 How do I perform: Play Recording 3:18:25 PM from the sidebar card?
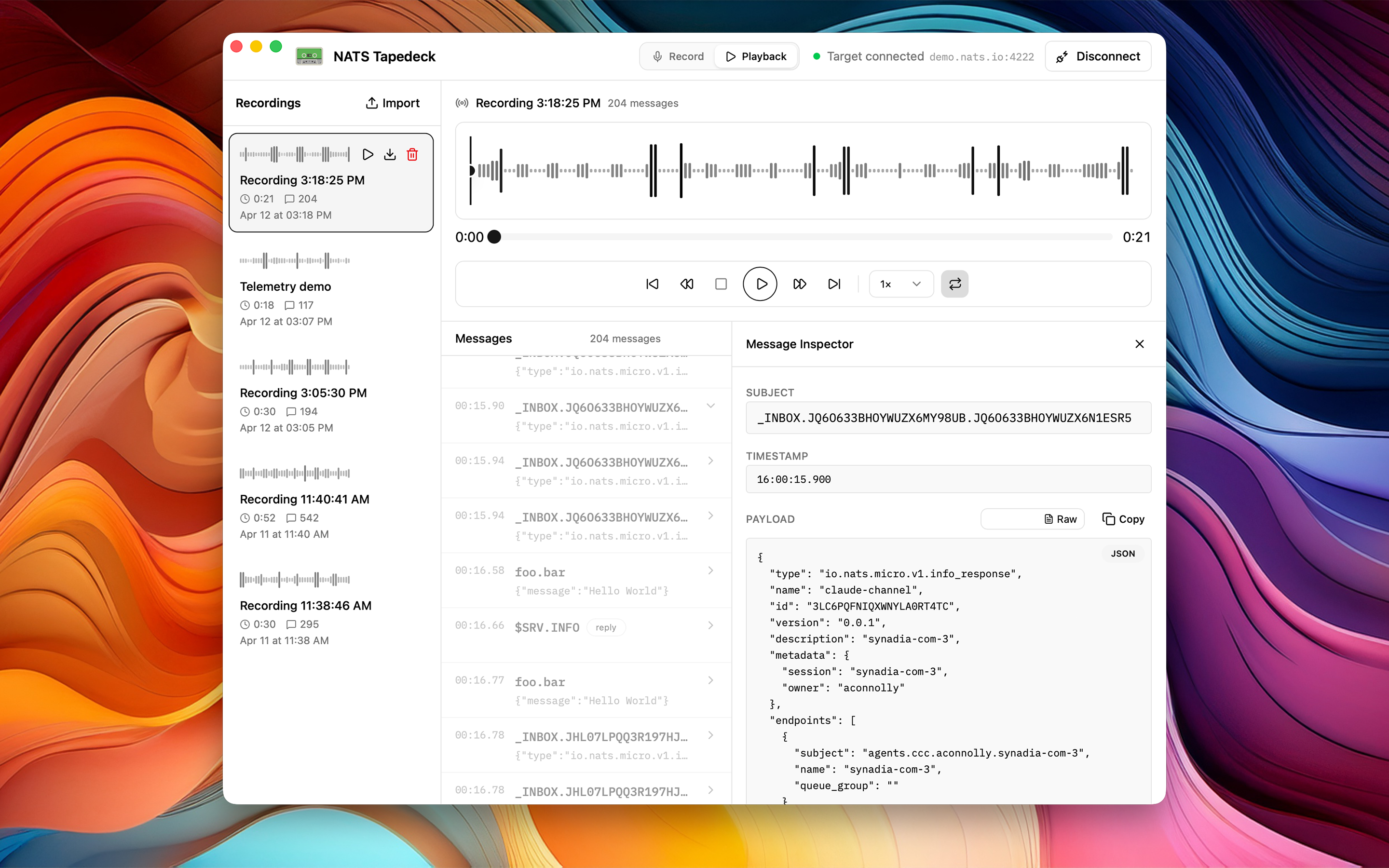368,154
